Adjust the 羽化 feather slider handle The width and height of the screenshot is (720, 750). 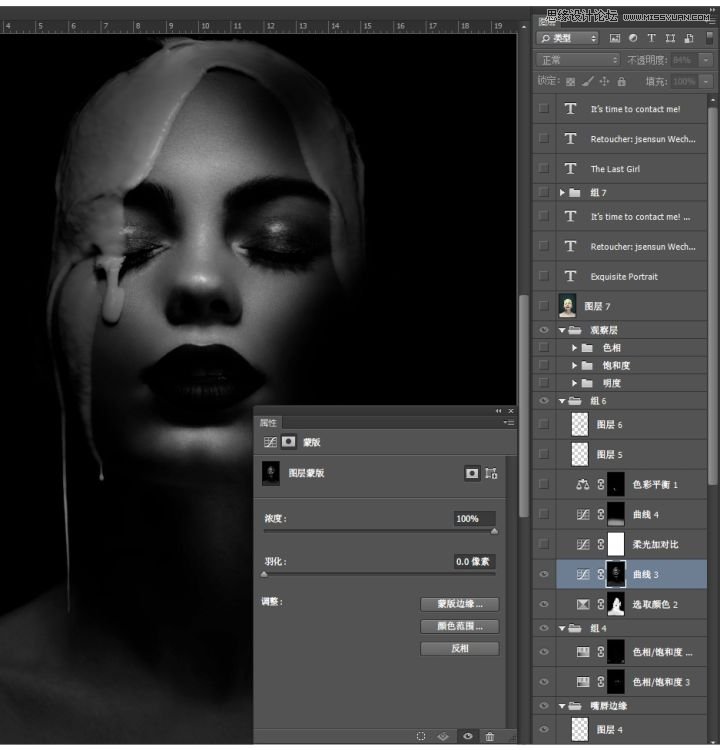264,574
